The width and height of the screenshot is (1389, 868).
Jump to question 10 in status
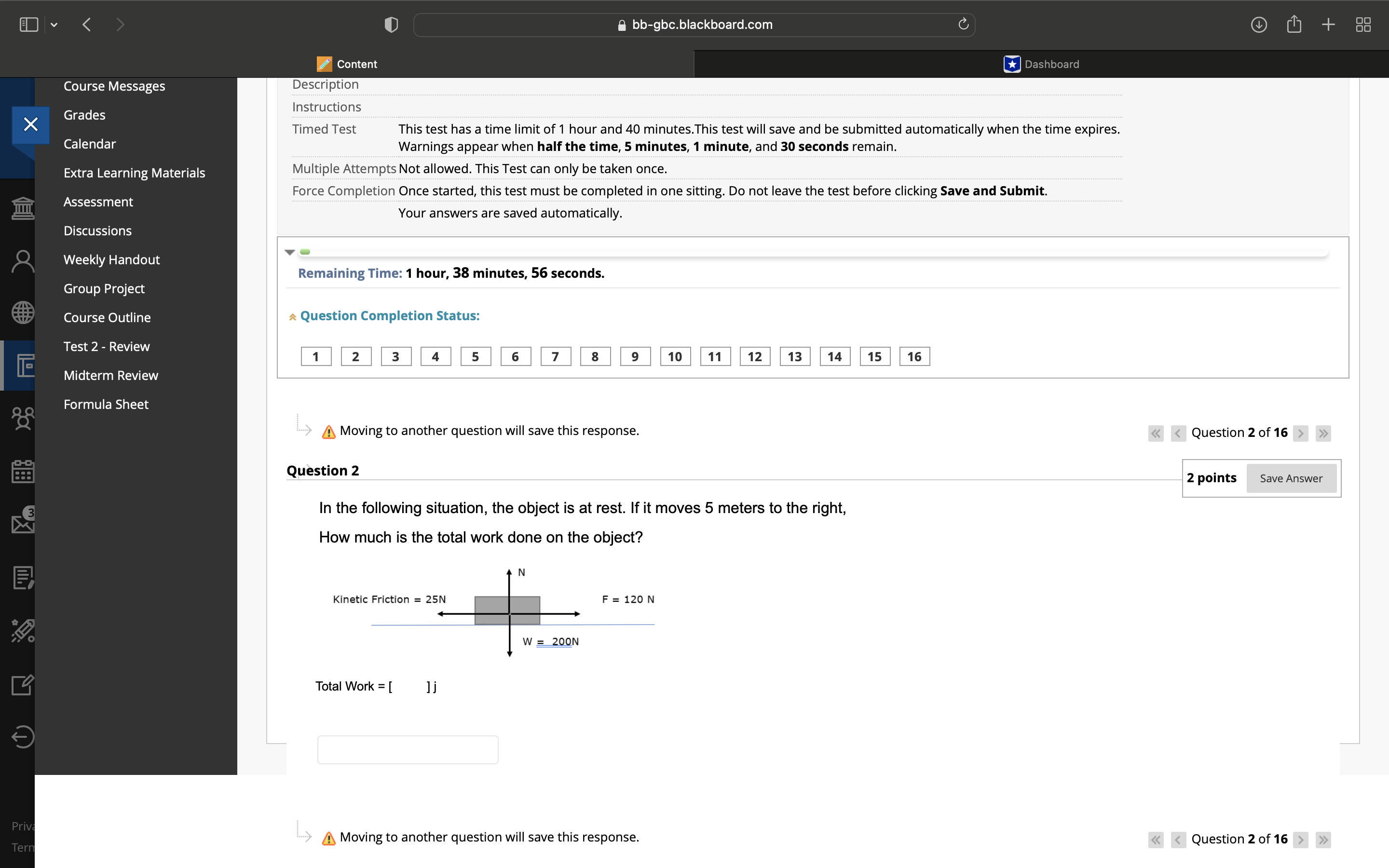pos(675,356)
